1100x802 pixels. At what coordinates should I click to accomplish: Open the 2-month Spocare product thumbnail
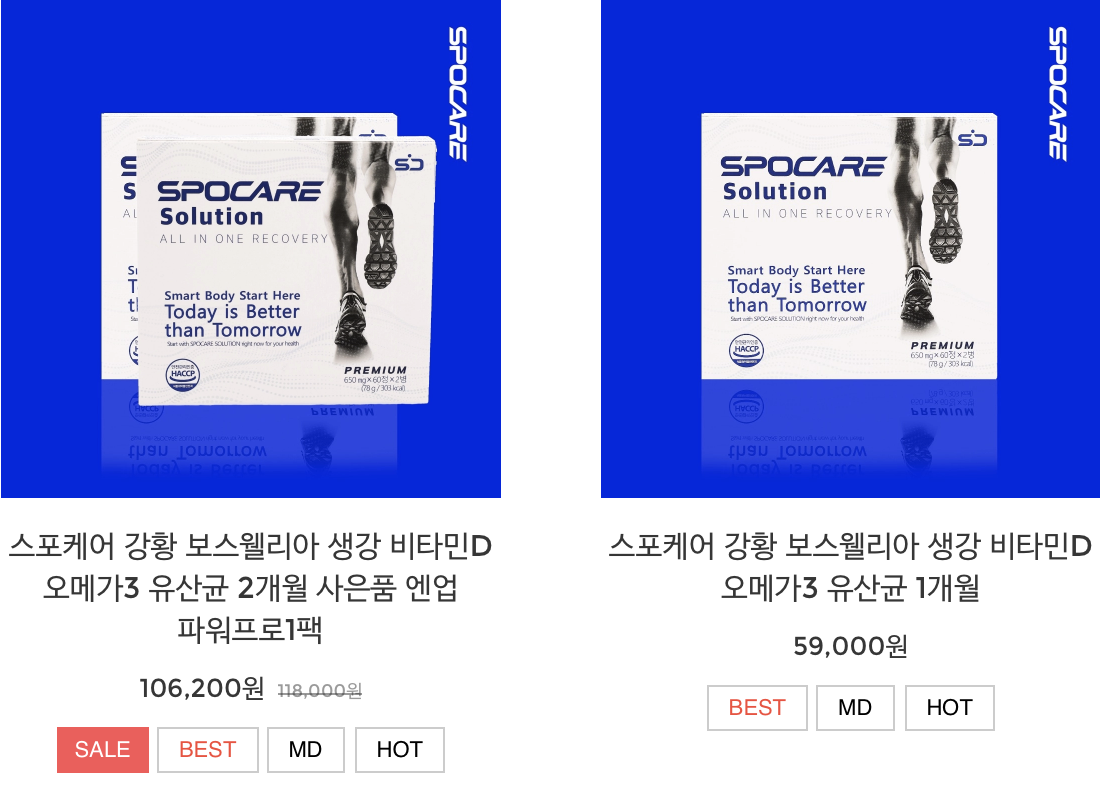coord(250,248)
